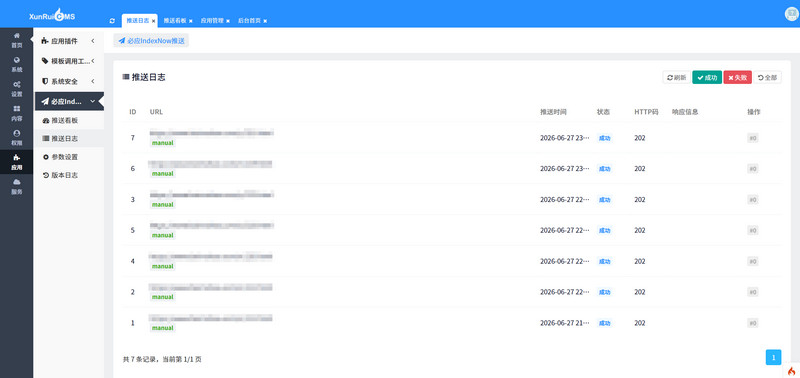800x378 pixels.
Task: Click the 202 HTTP code in row 5
Action: click(x=640, y=230)
